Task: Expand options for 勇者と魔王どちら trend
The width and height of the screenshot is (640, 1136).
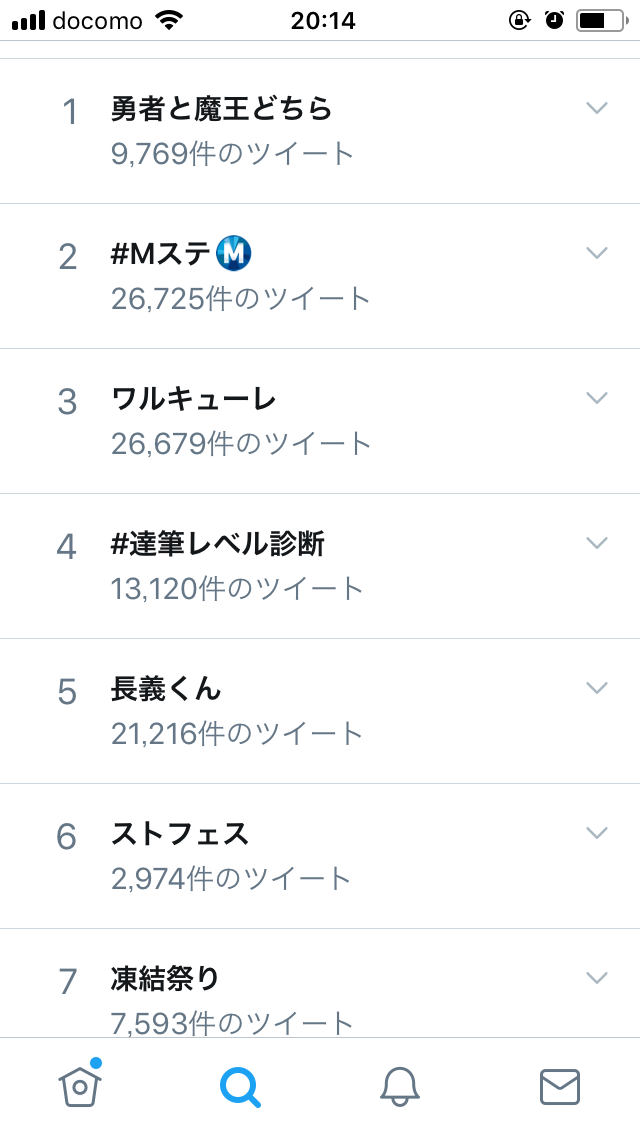Action: (x=597, y=108)
